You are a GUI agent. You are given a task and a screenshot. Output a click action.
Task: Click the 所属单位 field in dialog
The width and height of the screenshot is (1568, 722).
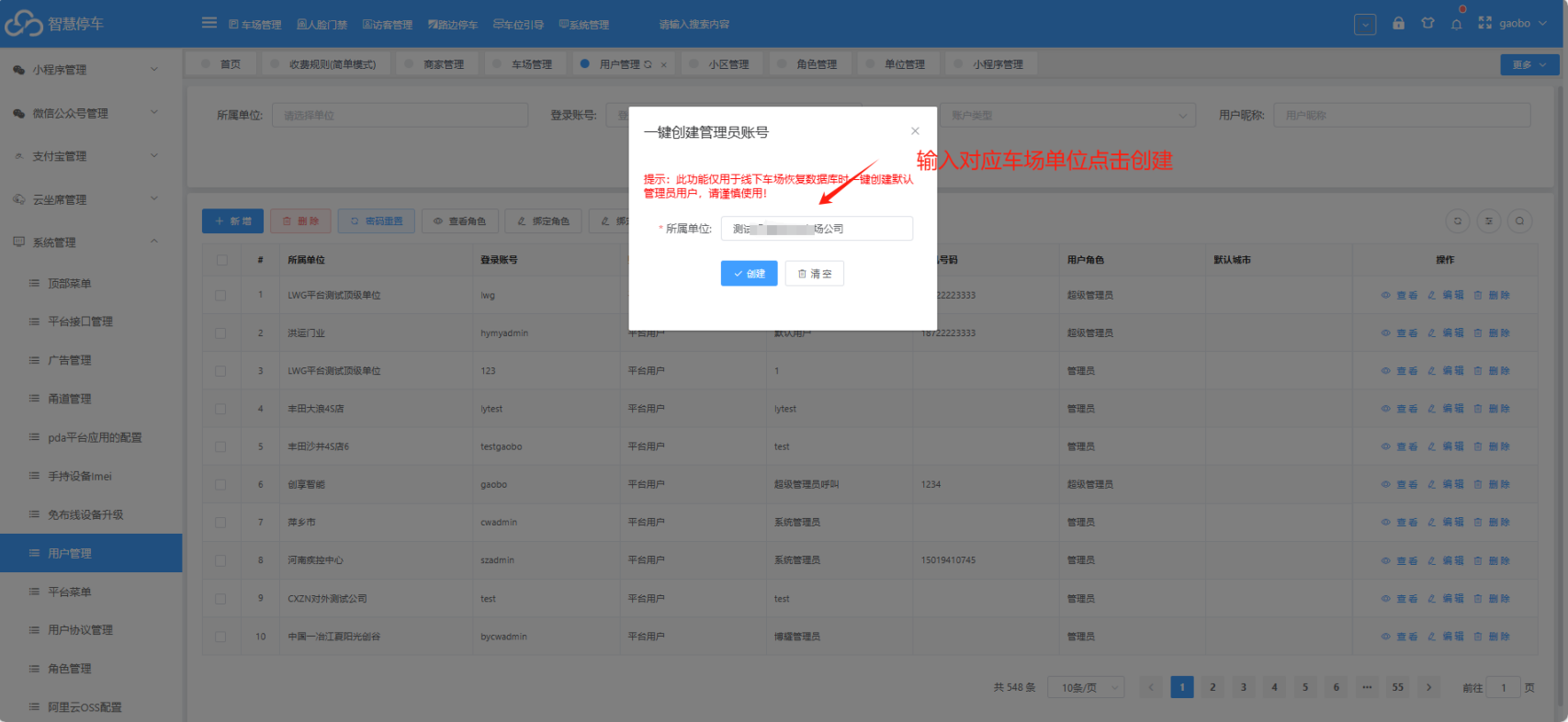tap(817, 229)
